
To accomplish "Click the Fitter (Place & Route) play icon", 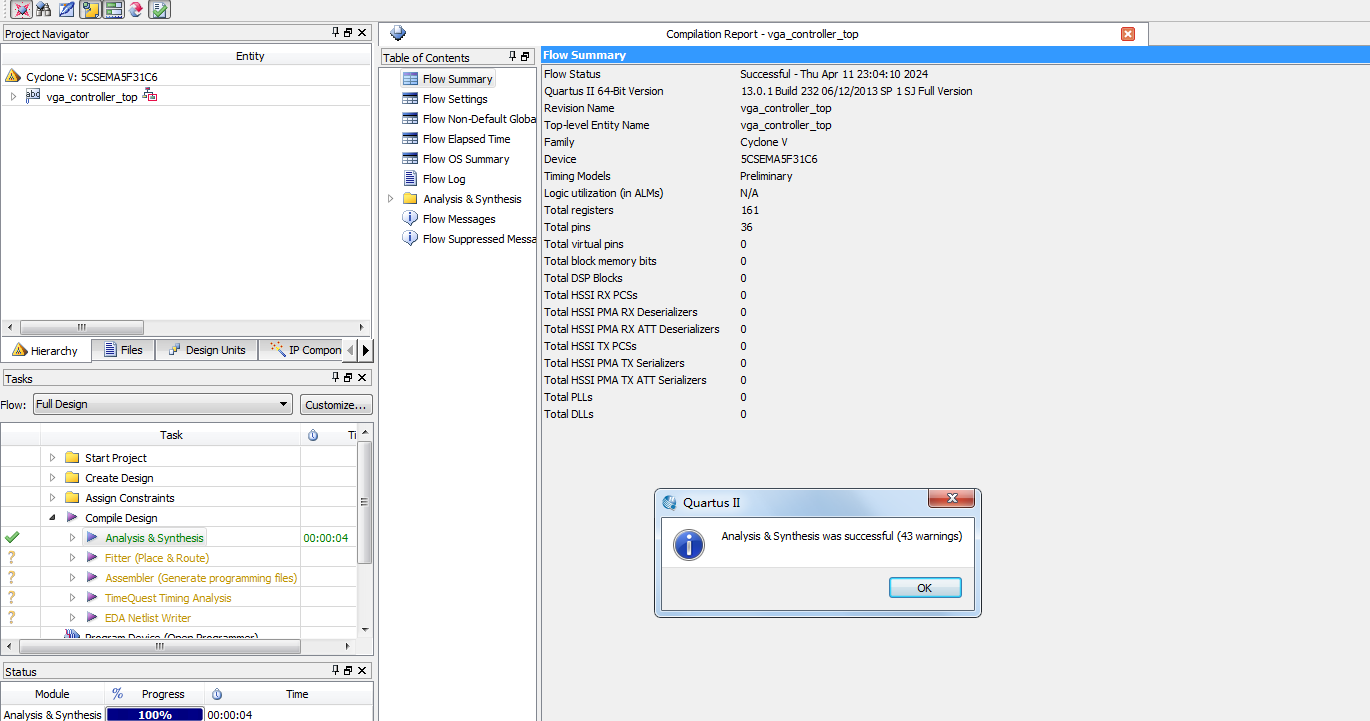I will pyautogui.click(x=92, y=558).
